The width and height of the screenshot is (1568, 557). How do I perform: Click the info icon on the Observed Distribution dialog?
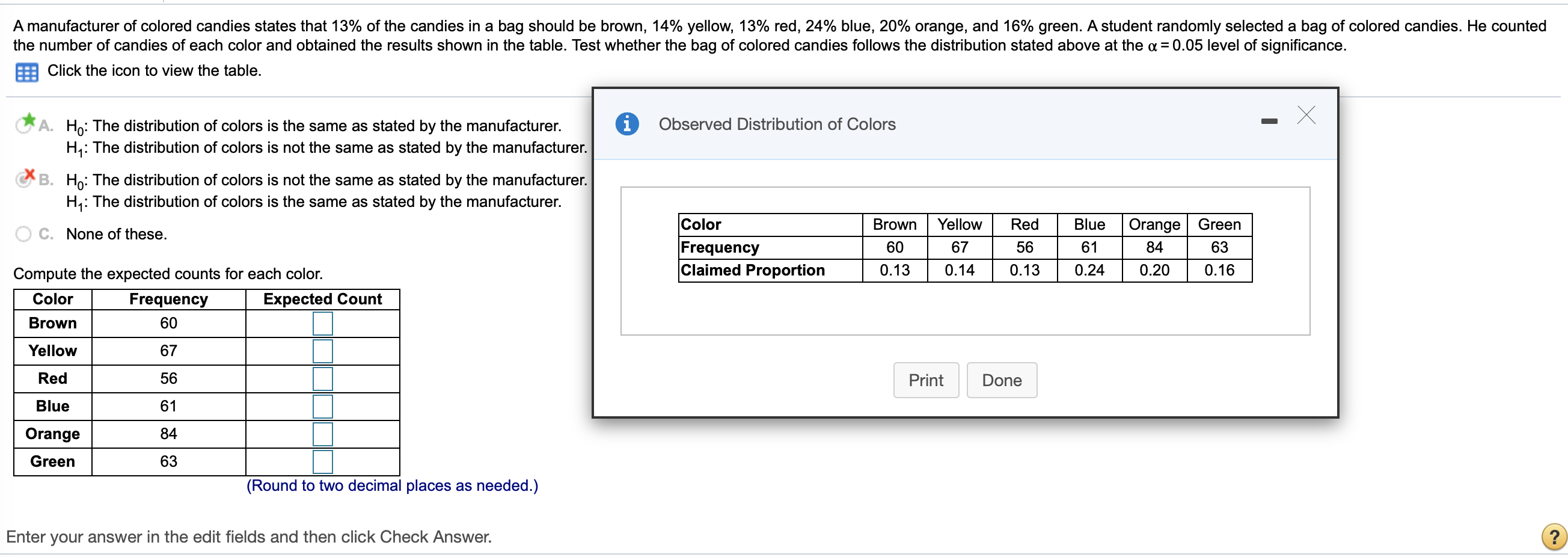626,123
